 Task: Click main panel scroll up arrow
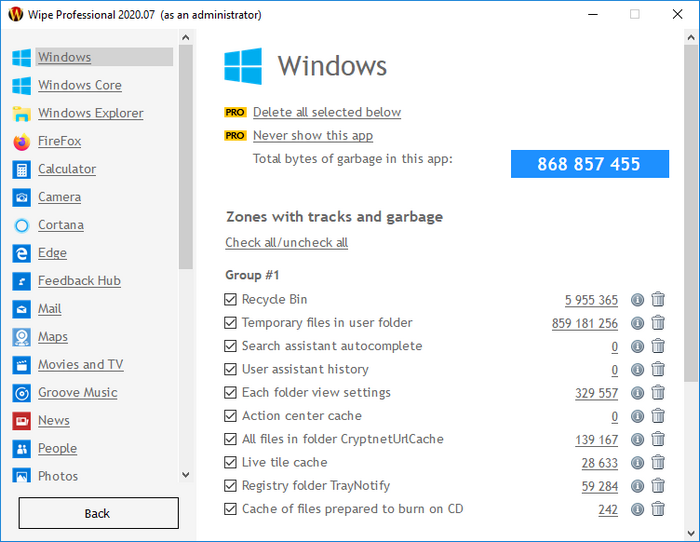(691, 38)
